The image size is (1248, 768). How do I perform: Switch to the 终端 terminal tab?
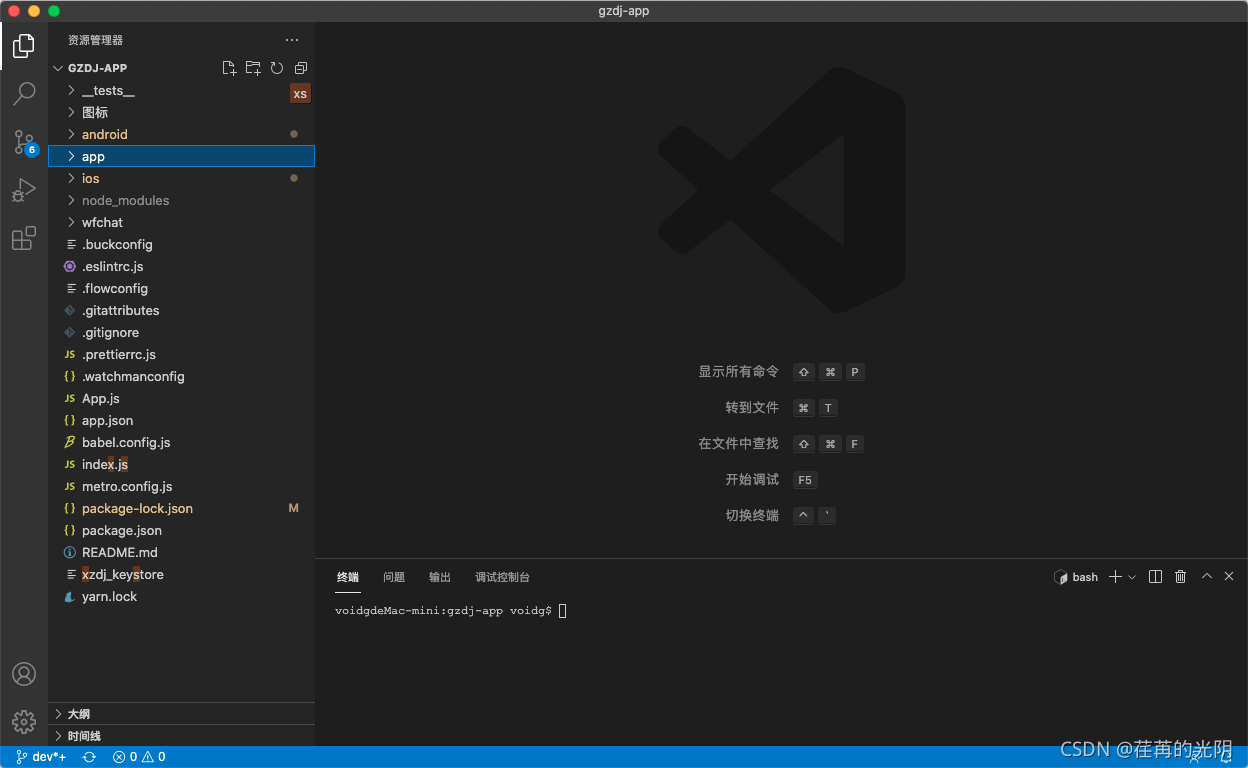coord(348,577)
